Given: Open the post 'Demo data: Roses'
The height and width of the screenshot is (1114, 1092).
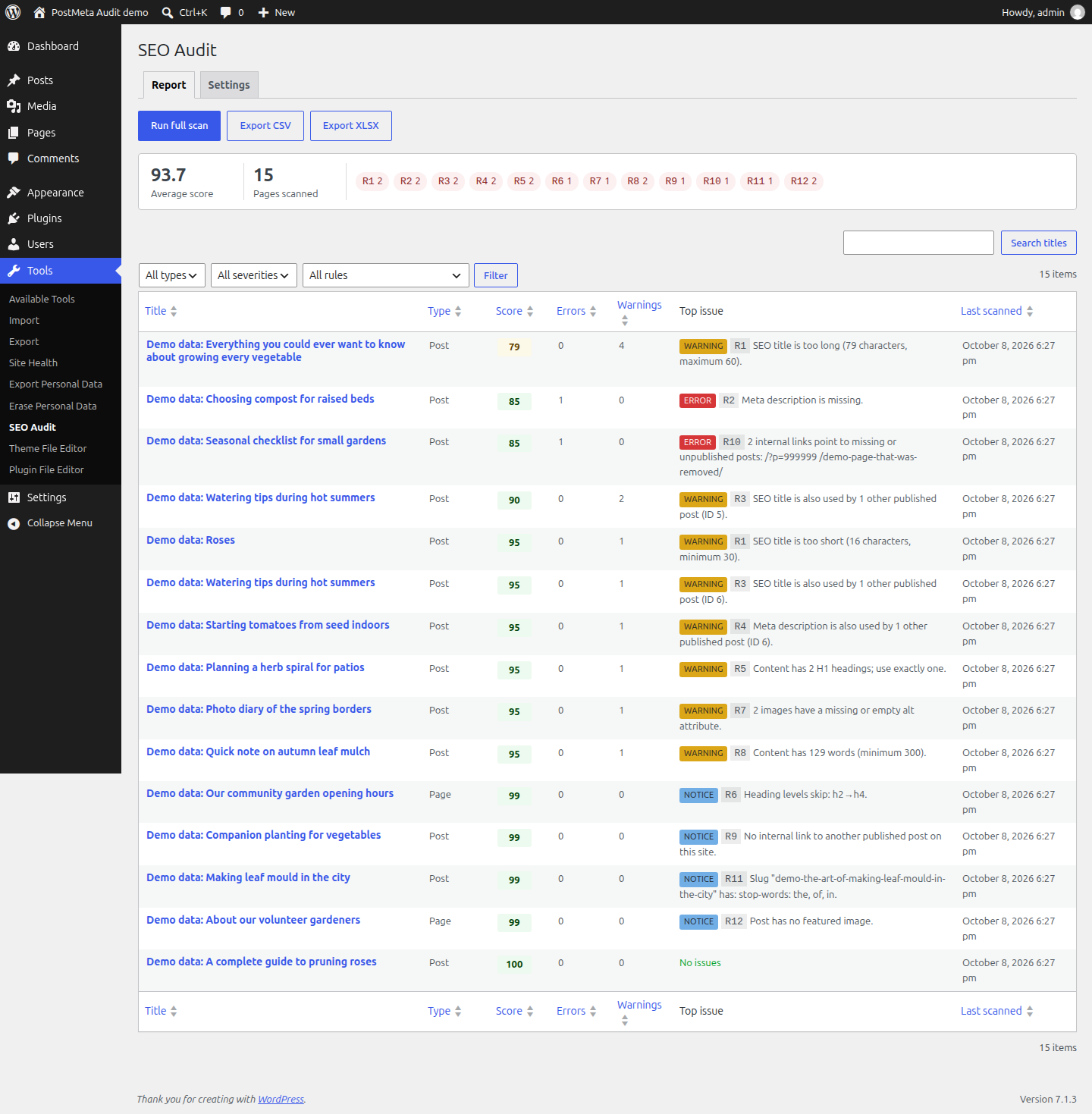Looking at the screenshot, I should pos(190,540).
